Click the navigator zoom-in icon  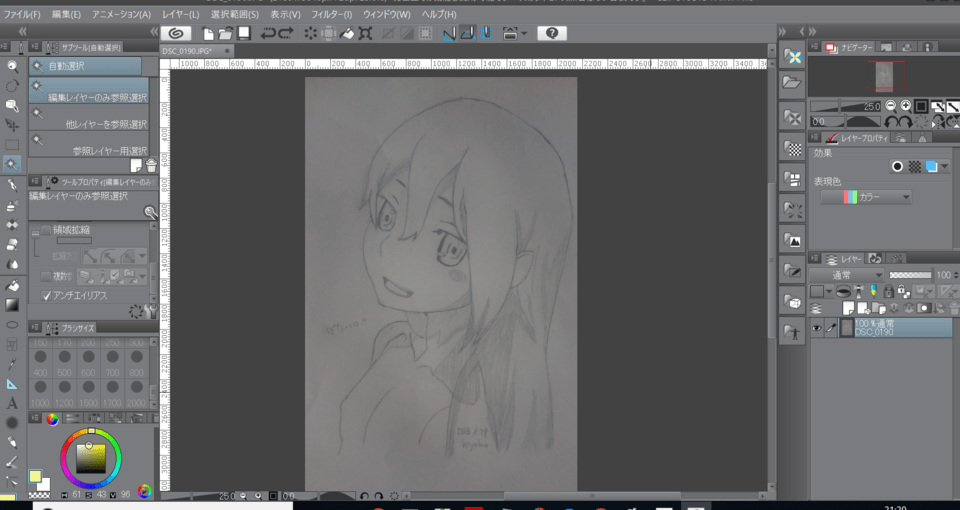pyautogui.click(x=905, y=106)
